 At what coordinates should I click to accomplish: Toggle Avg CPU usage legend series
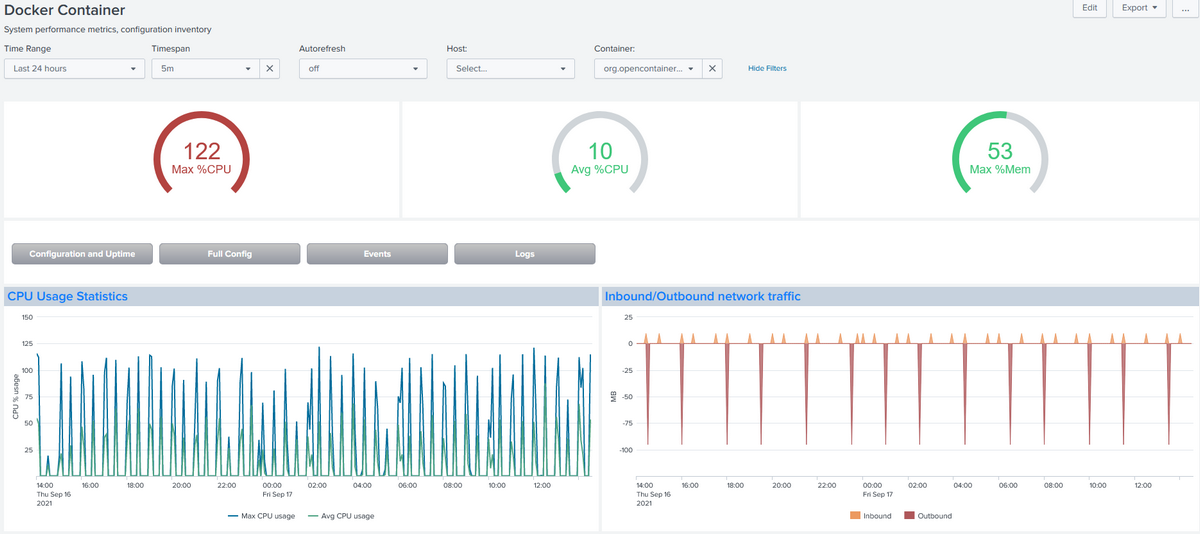[x=340, y=516]
